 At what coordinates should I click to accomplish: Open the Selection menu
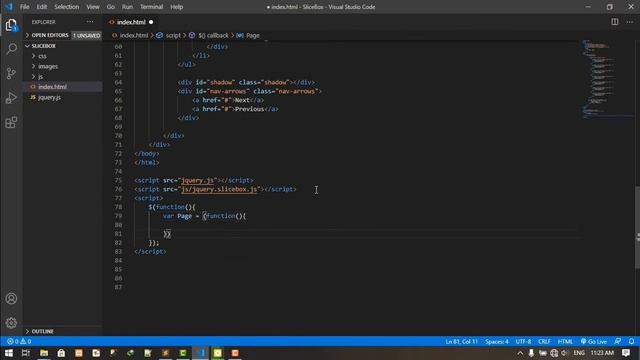pyautogui.click(x=67, y=7)
